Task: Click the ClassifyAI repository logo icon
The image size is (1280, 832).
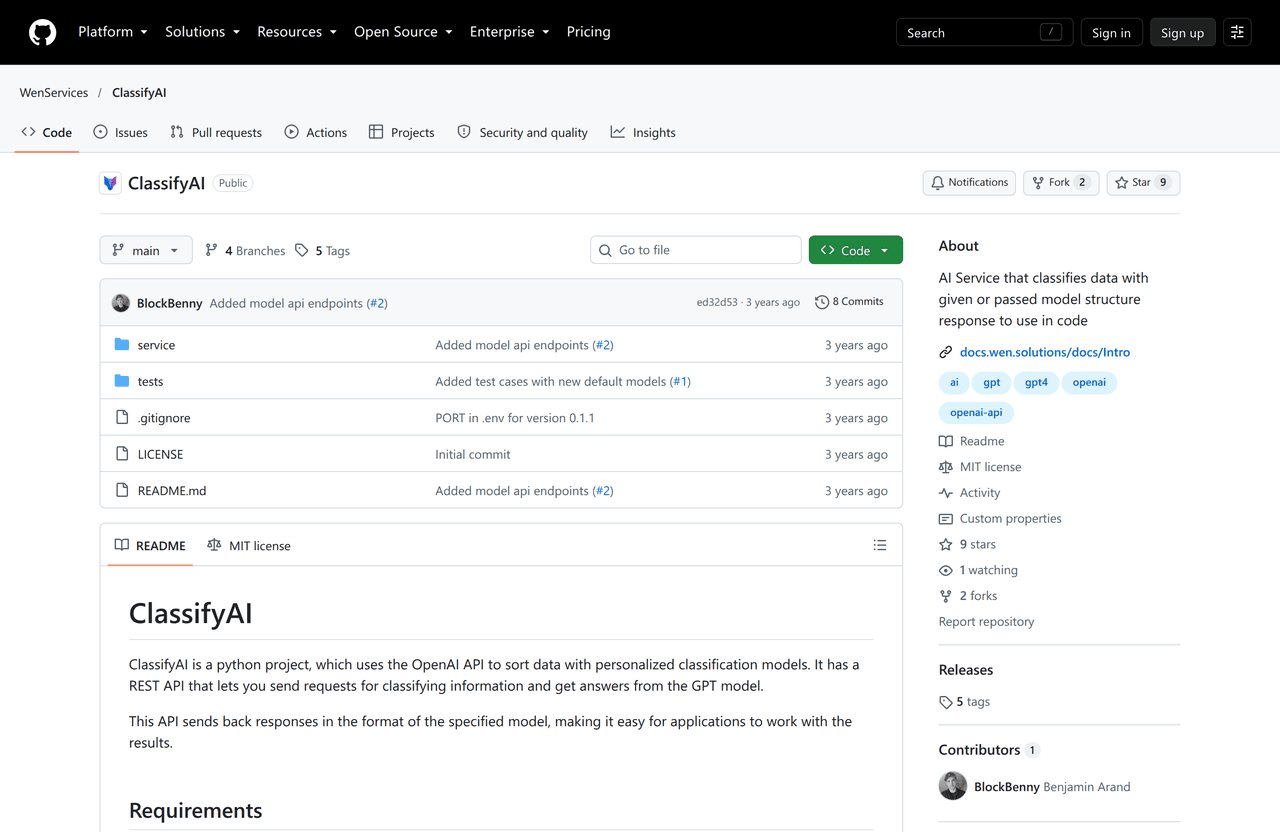Action: (110, 183)
